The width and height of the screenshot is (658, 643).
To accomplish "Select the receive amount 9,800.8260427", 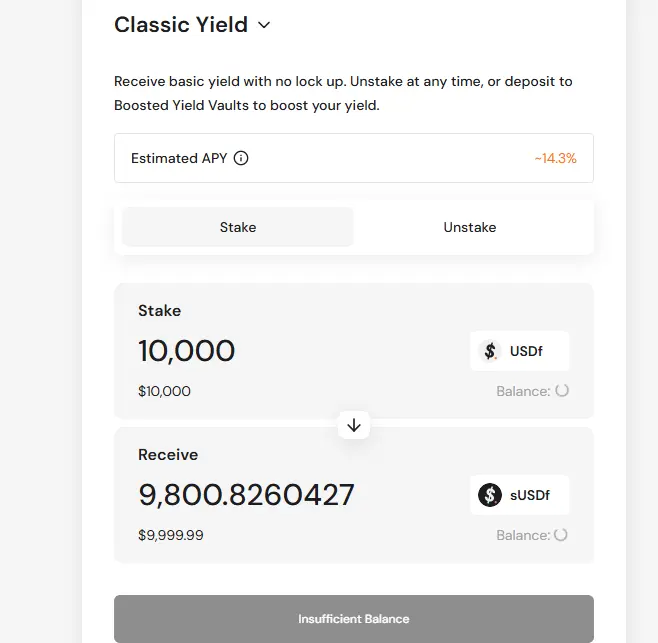I will coord(246,495).
